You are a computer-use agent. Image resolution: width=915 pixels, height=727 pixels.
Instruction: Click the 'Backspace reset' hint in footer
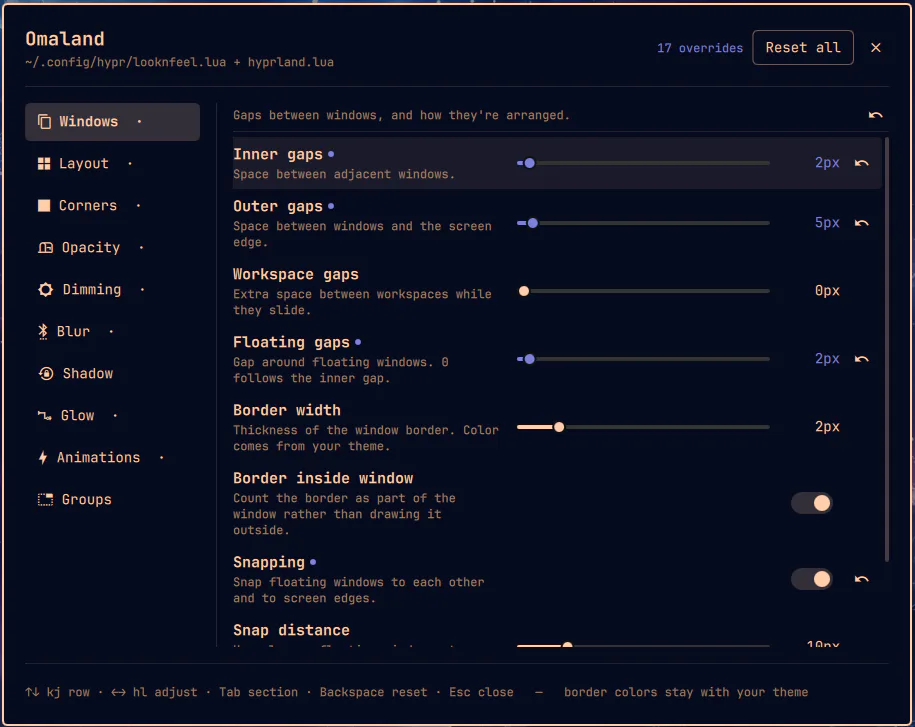click(373, 692)
